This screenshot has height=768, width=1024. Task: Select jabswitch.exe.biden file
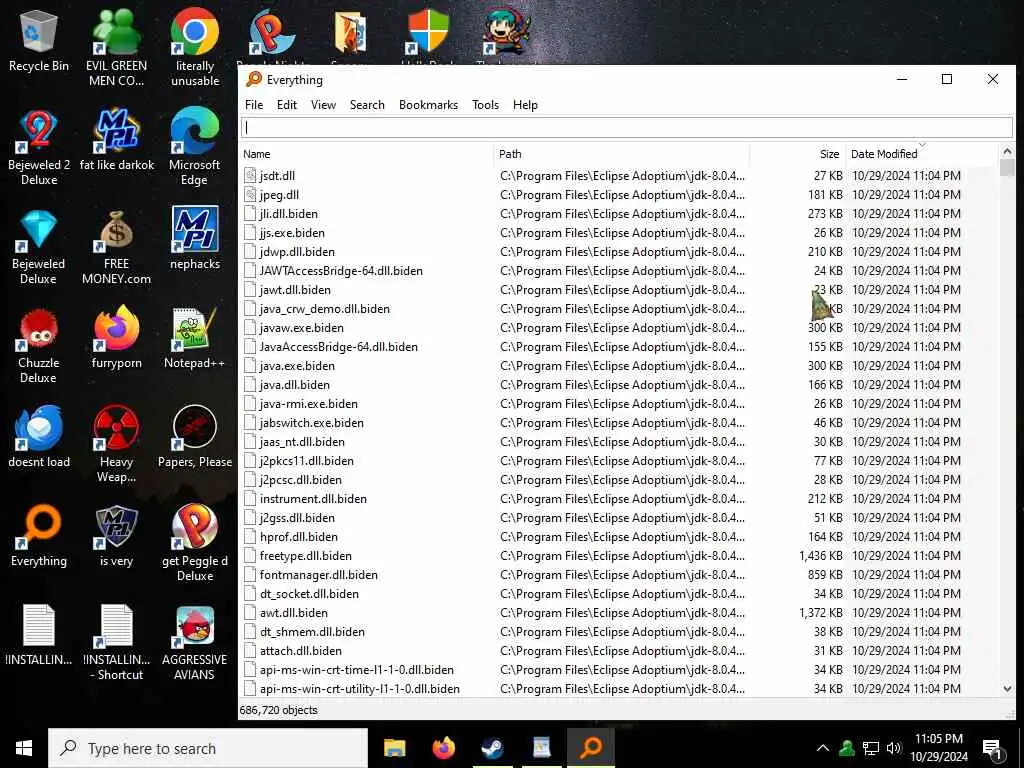pos(619,423)
